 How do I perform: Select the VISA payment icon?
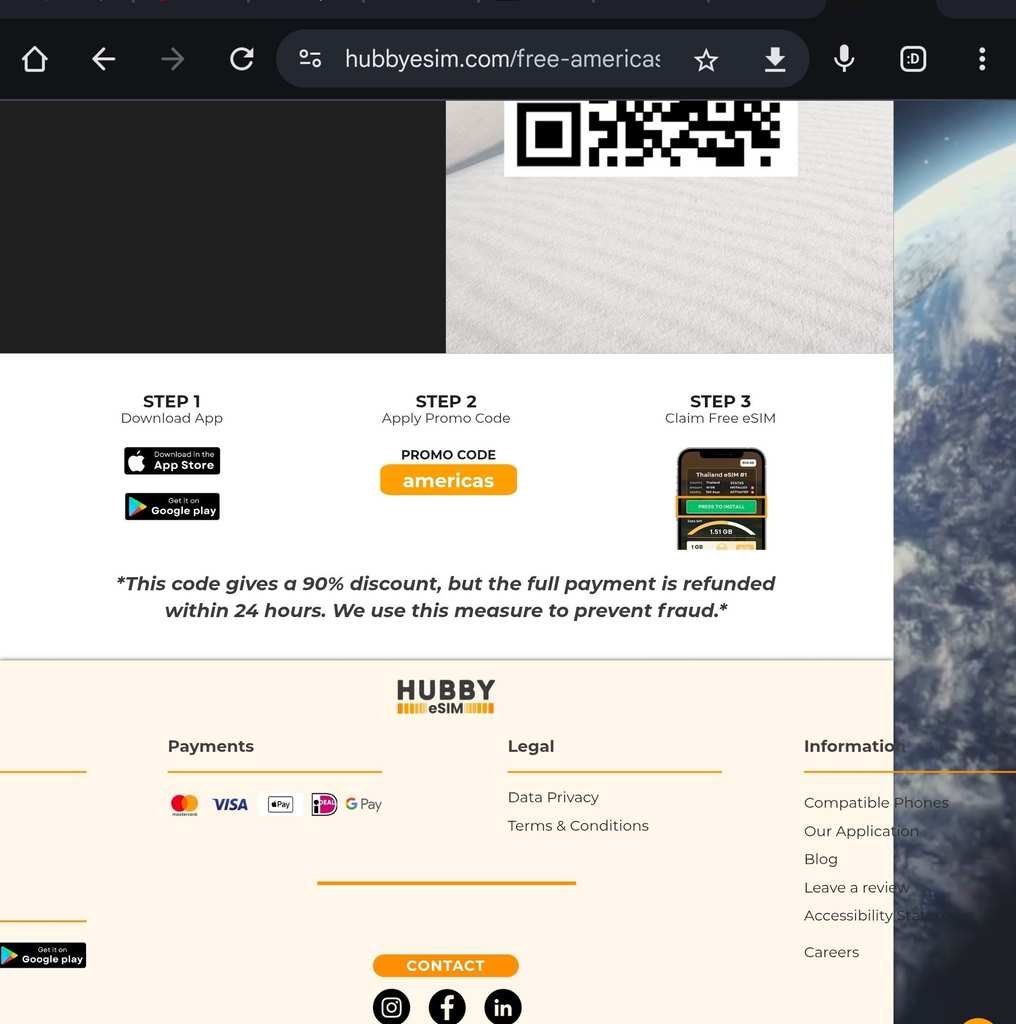pyautogui.click(x=230, y=805)
